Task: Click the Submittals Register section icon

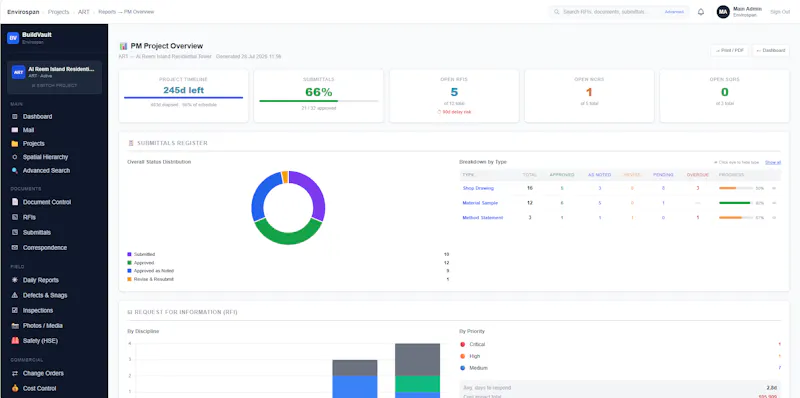Action: pos(131,143)
